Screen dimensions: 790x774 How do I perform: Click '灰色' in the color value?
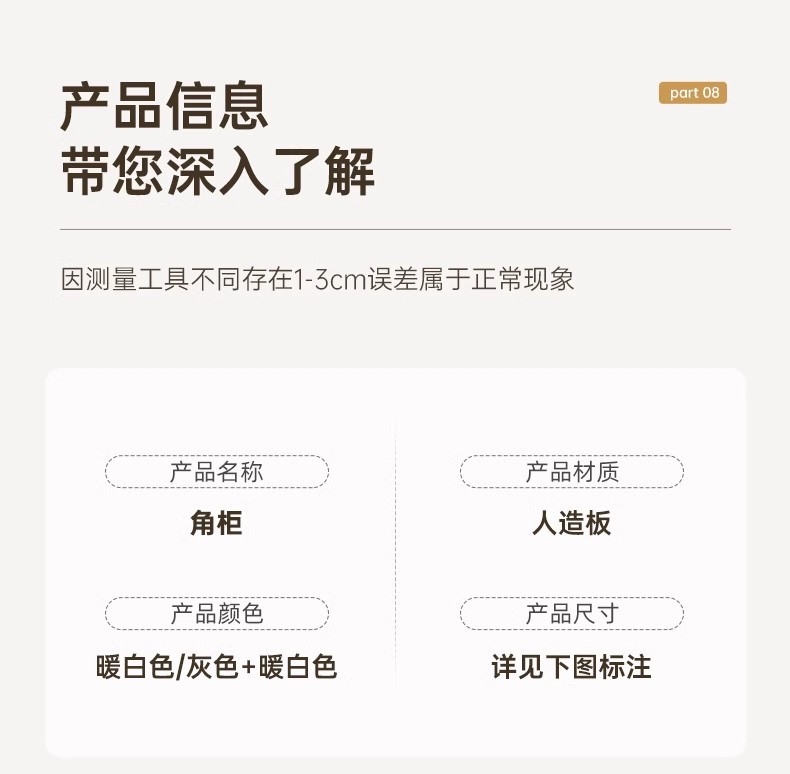pos(209,667)
